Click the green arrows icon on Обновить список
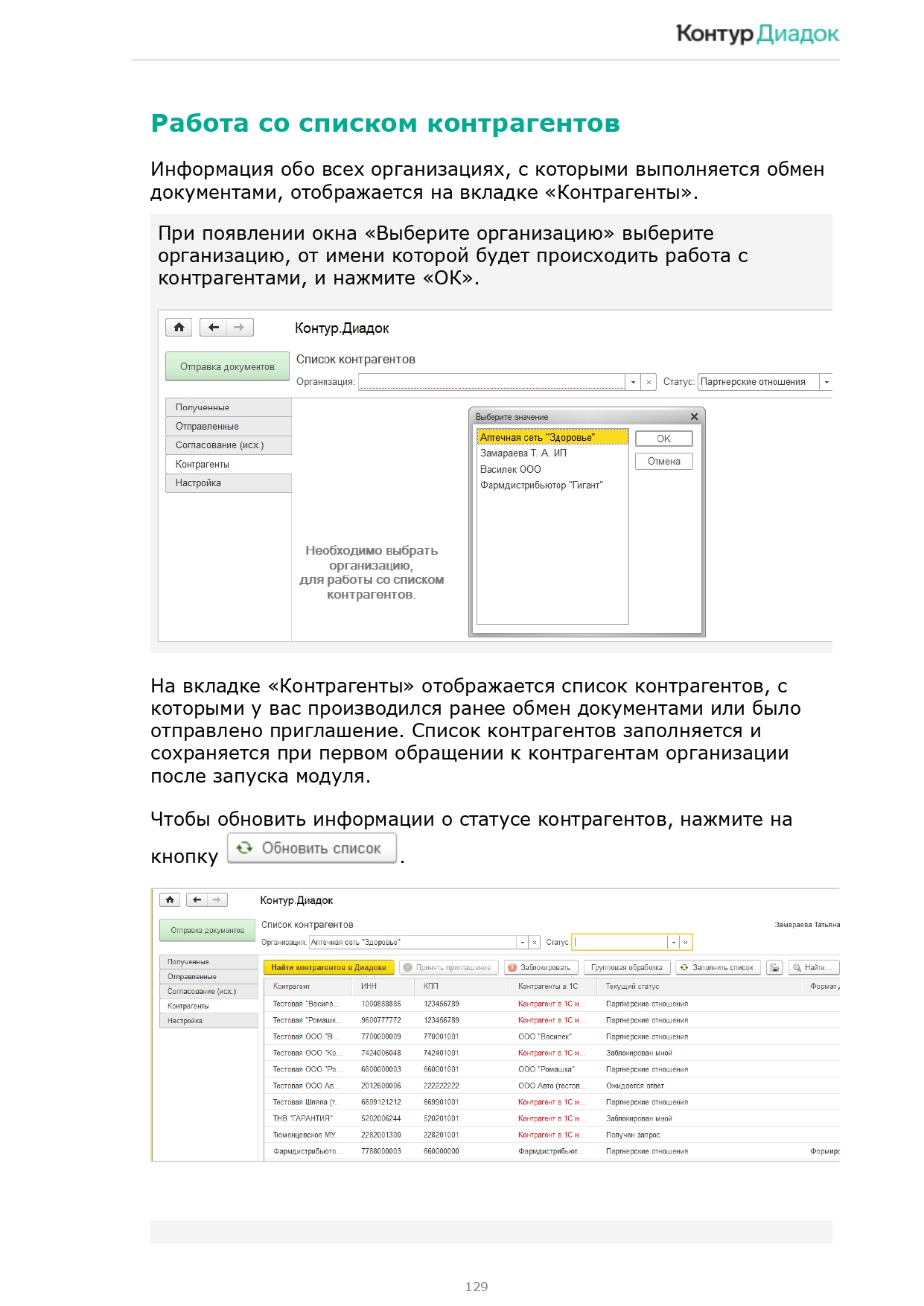Image resolution: width=924 pixels, height=1306 pixels. (244, 847)
